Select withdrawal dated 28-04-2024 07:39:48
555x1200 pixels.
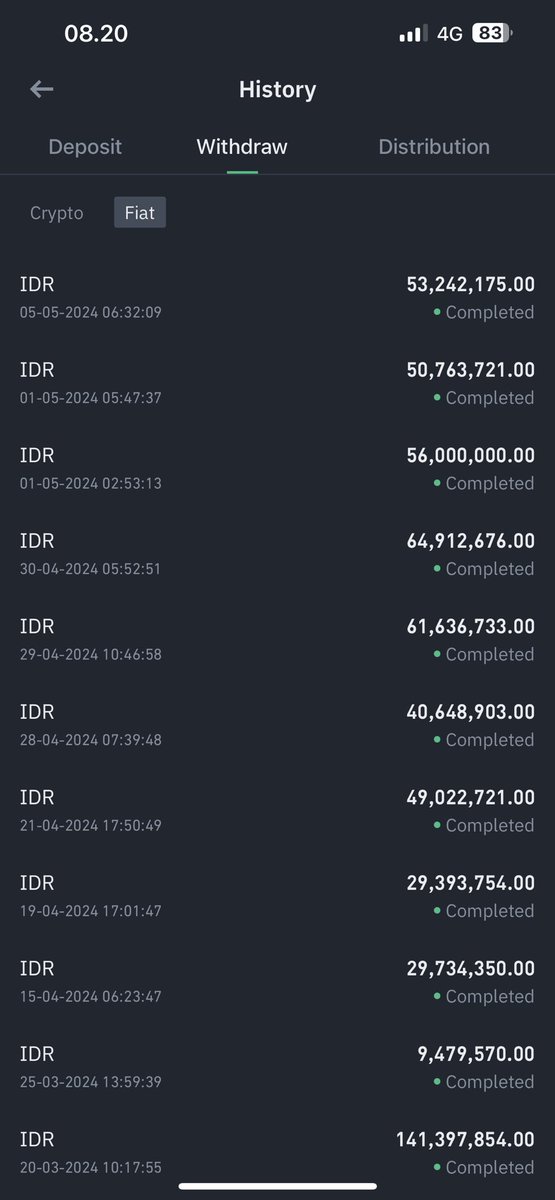(x=277, y=725)
